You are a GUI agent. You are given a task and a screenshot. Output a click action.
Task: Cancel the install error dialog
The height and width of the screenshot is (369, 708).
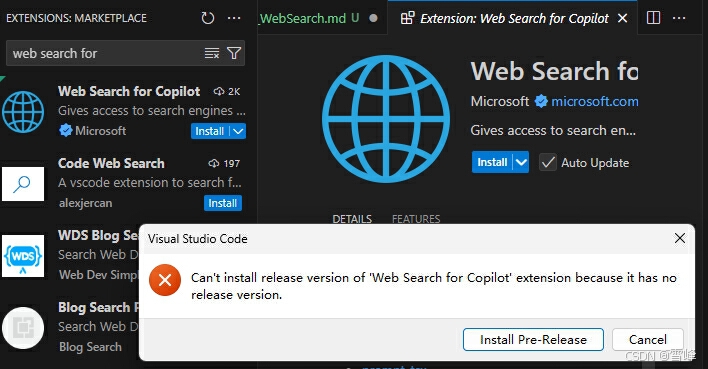pyautogui.click(x=647, y=340)
